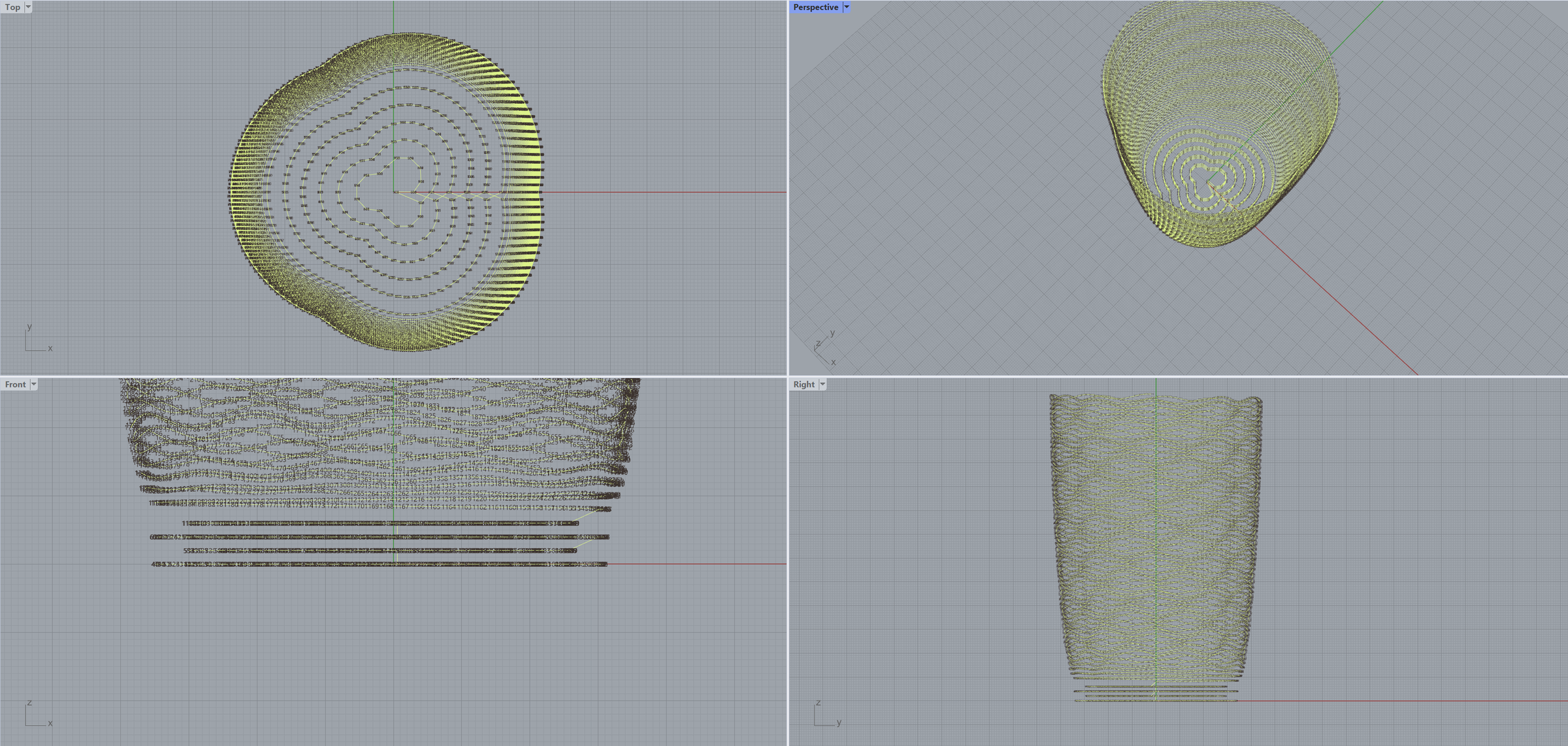Click the x axis label in Top viewport gizmo

(x=50, y=348)
